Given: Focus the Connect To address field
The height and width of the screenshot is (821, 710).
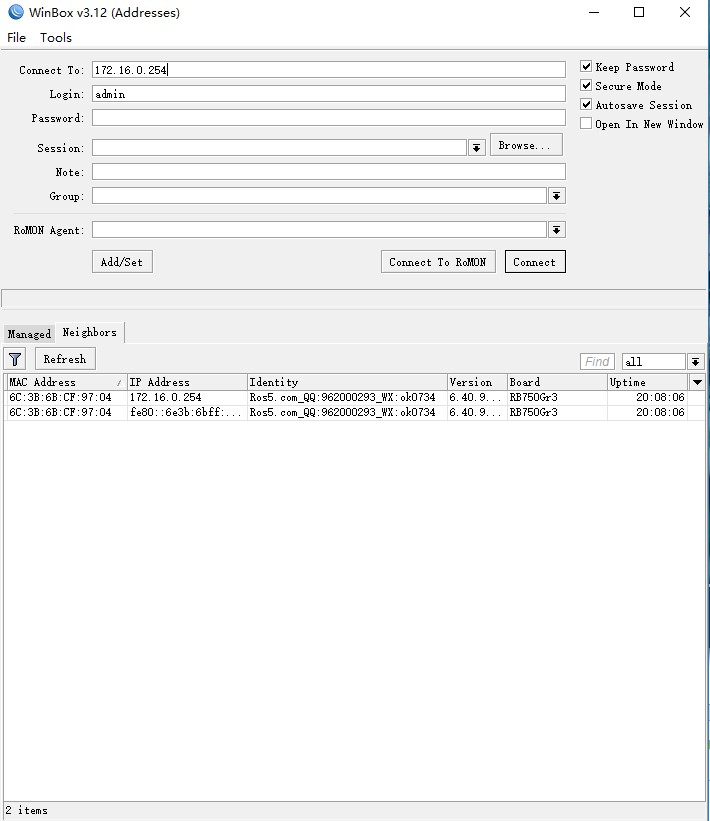Looking at the screenshot, I should [328, 70].
